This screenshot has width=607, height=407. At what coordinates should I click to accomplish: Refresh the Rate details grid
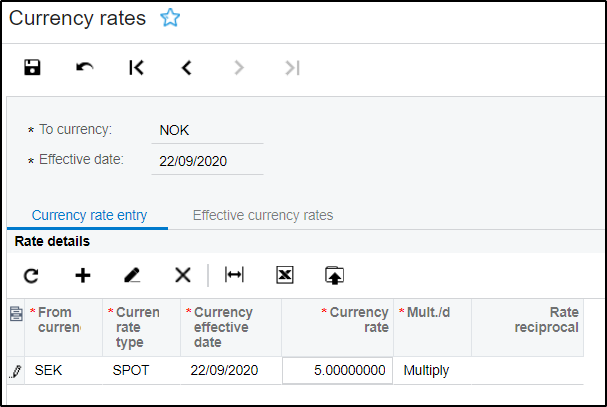coord(31,275)
